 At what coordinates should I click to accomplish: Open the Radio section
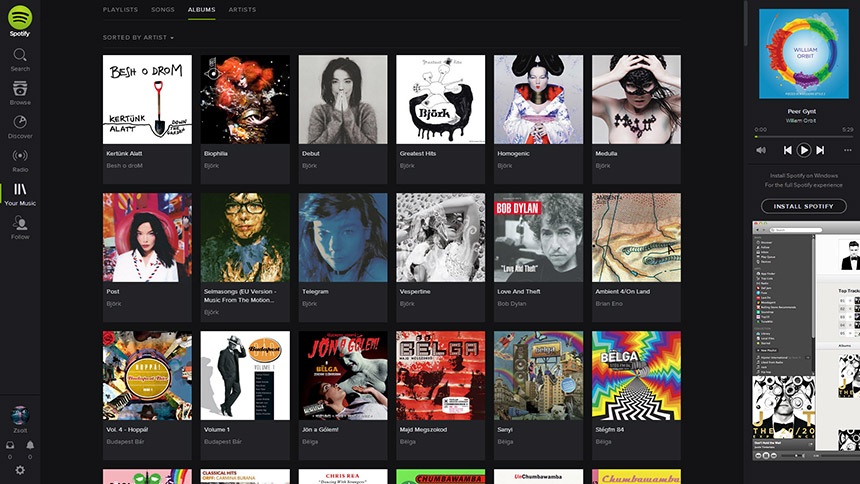click(x=20, y=161)
